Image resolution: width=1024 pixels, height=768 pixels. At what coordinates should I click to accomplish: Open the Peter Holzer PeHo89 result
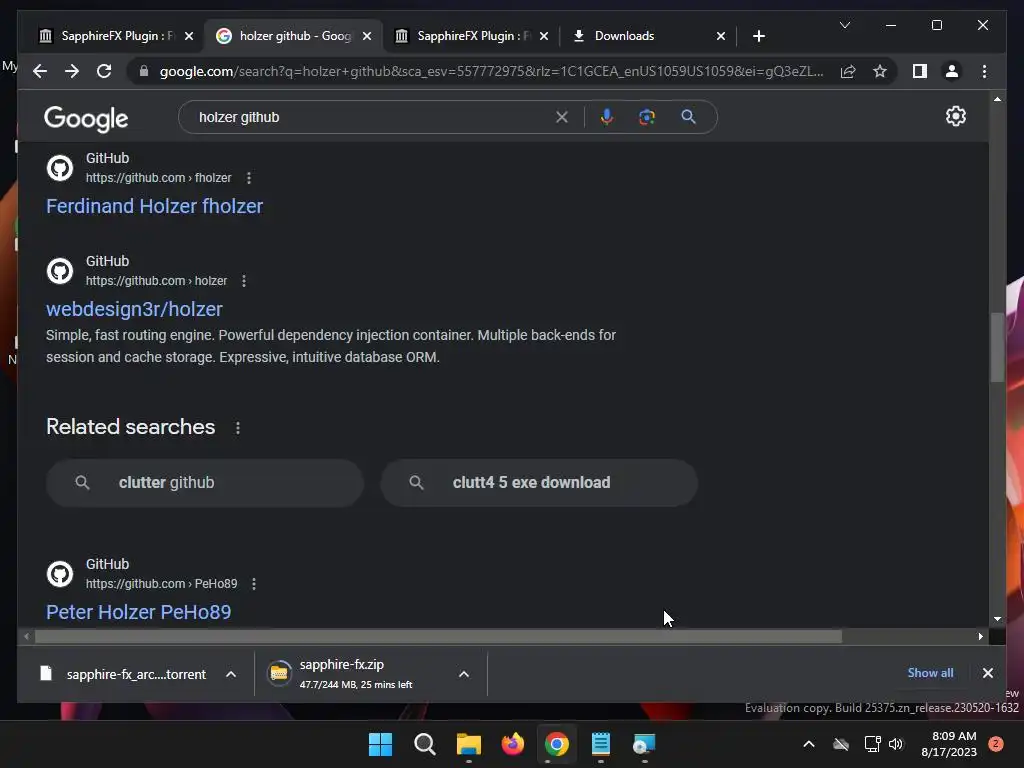[x=138, y=612]
